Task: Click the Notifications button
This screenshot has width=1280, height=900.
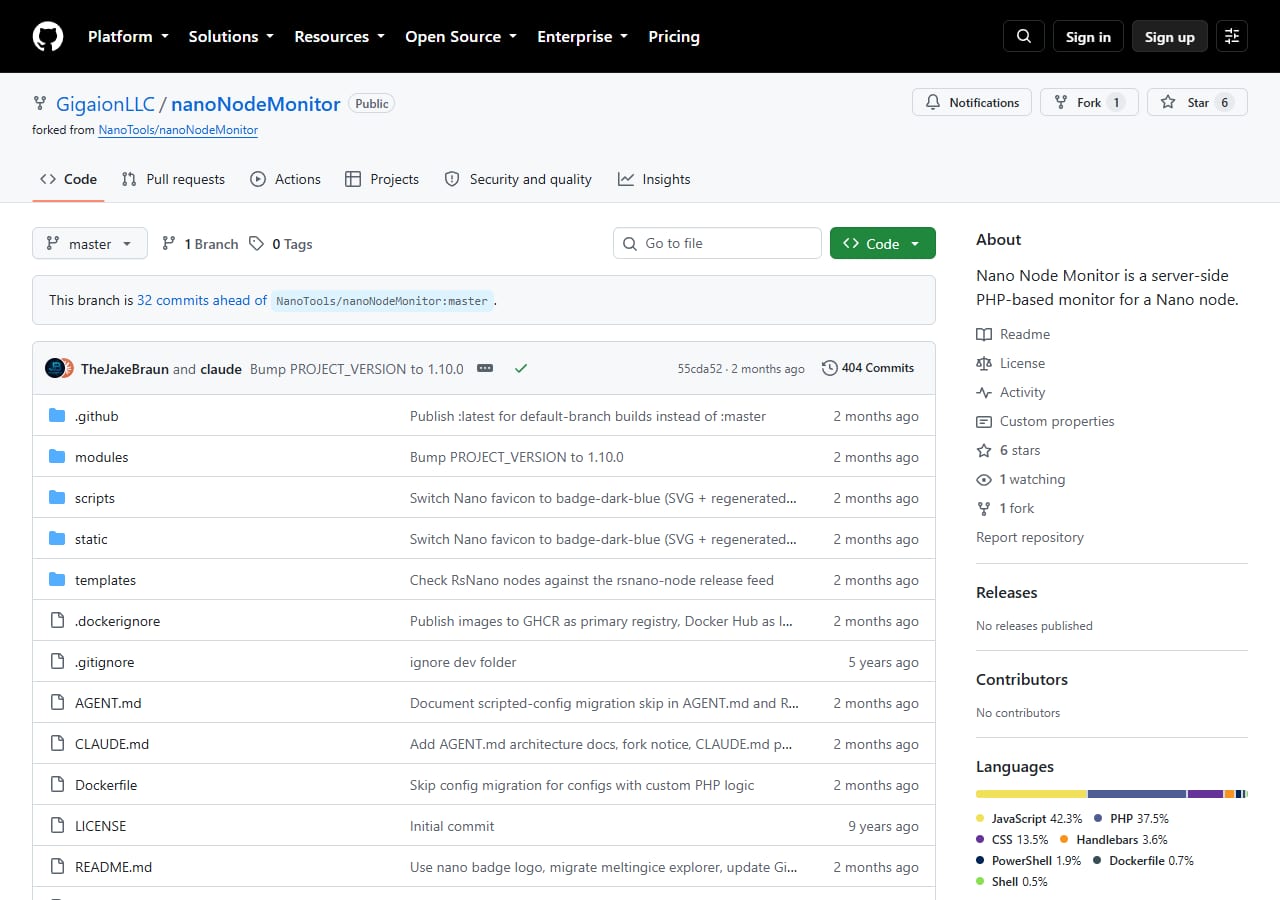Action: [x=972, y=102]
